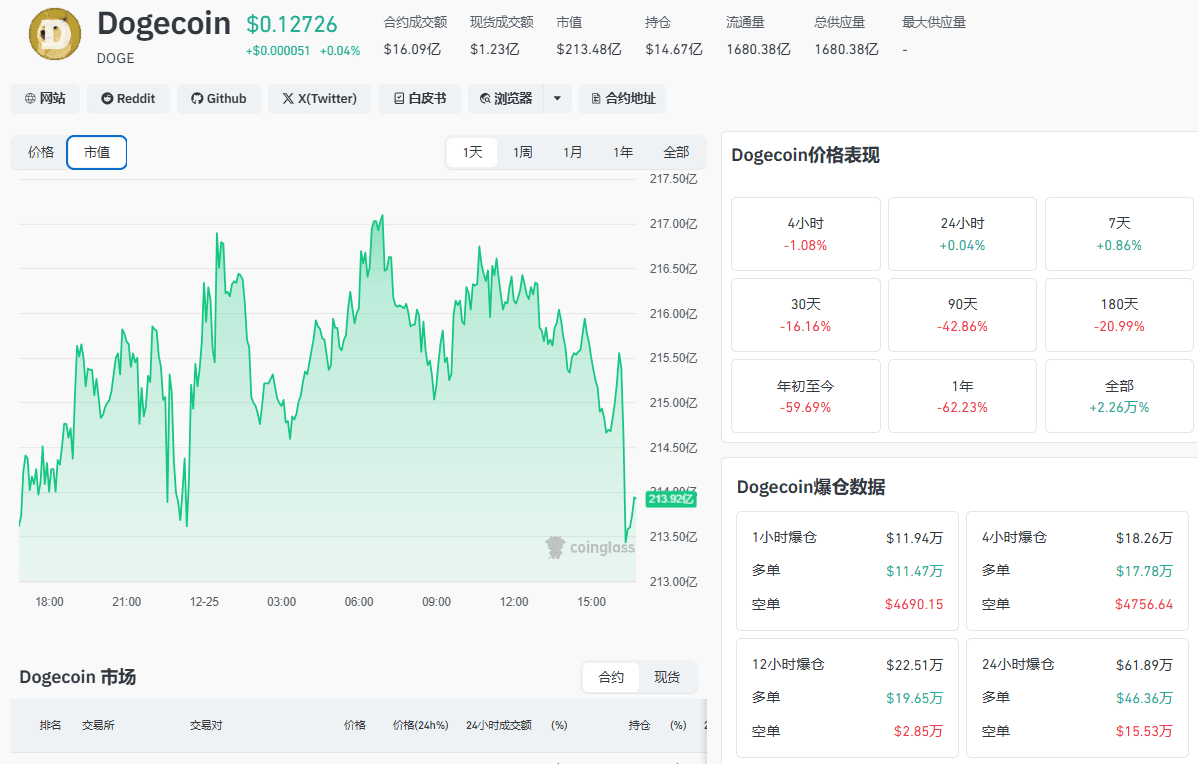Click the 24小时 performance card
The width and height of the screenshot is (1198, 764).
[x=963, y=234]
